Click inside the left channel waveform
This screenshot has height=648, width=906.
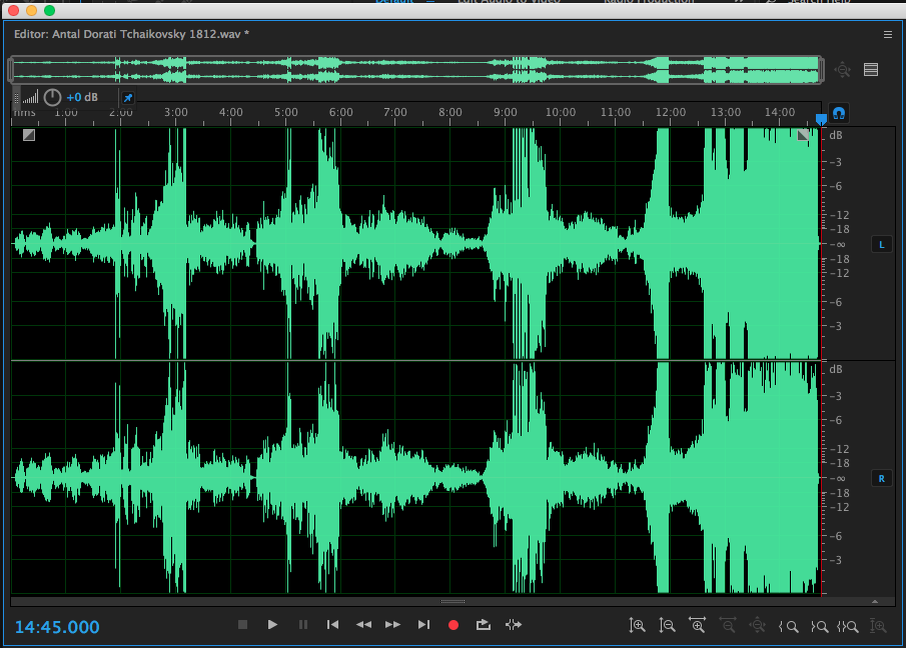pos(416,243)
